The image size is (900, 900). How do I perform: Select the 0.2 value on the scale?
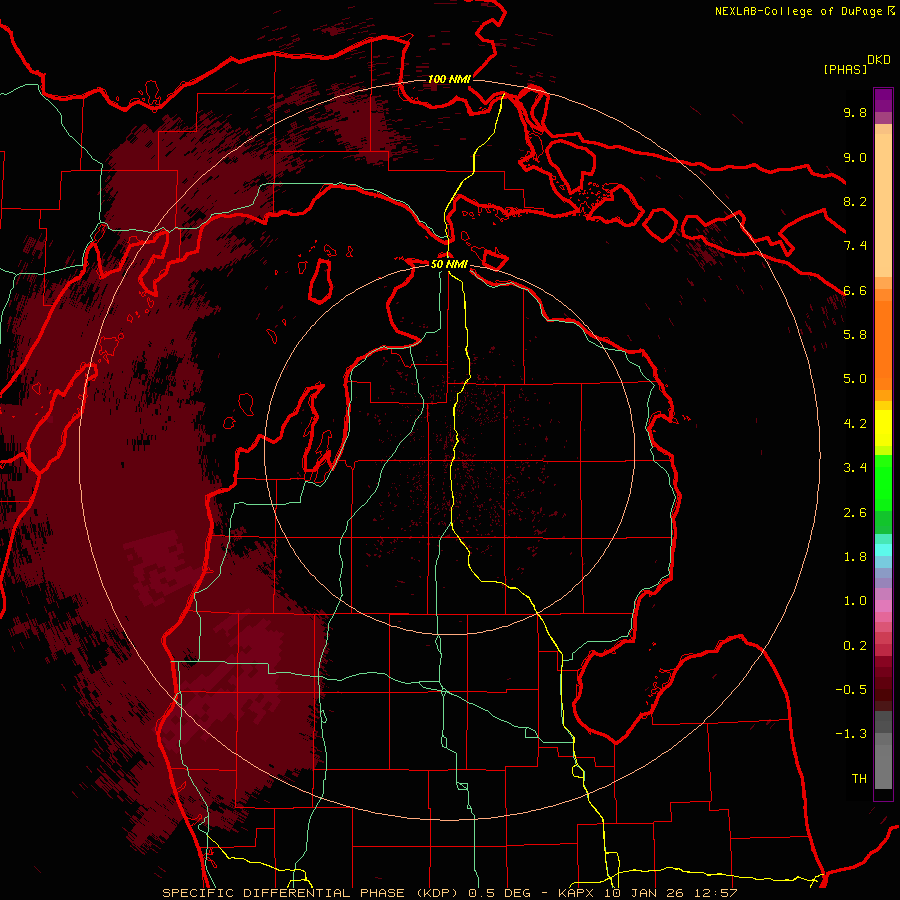tap(855, 646)
